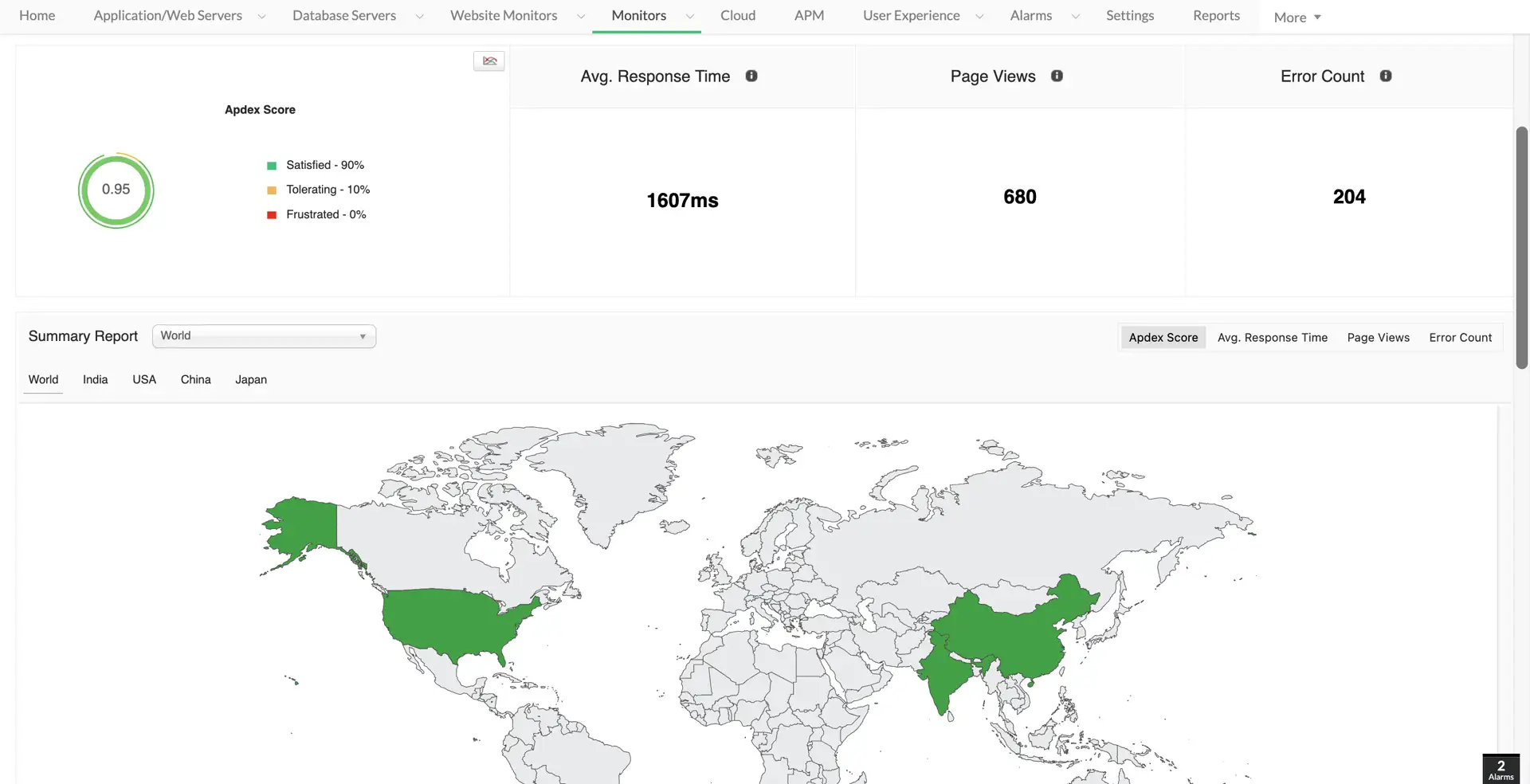Screen dimensions: 1530x784
Task: Switch to the USA tab
Action: pos(144,380)
